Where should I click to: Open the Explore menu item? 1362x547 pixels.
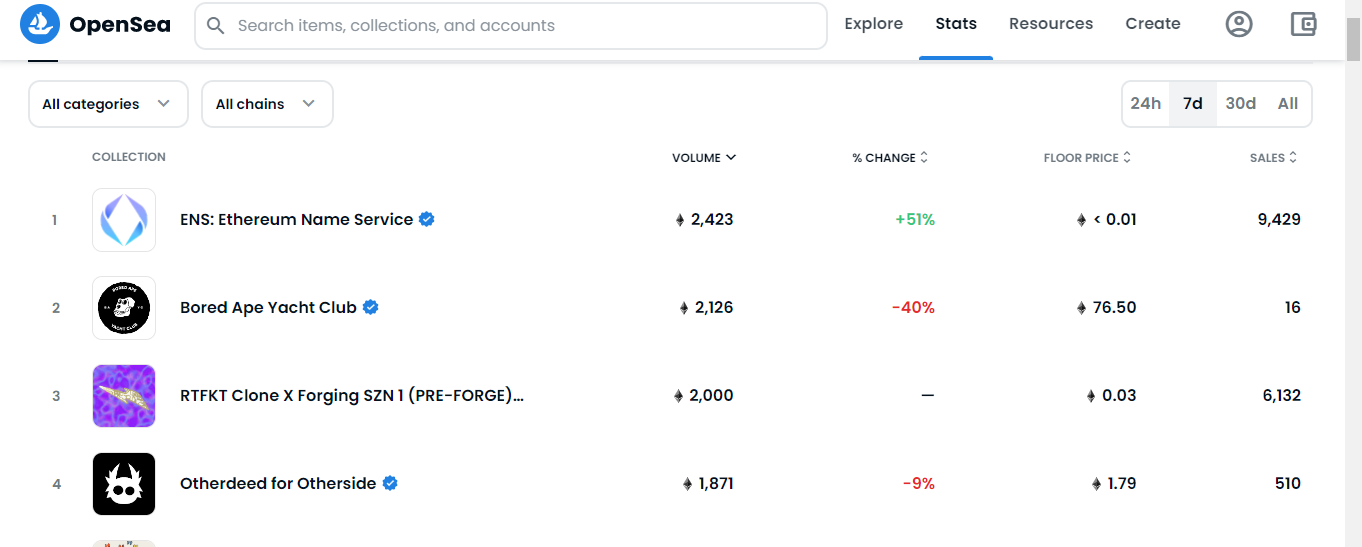(874, 24)
